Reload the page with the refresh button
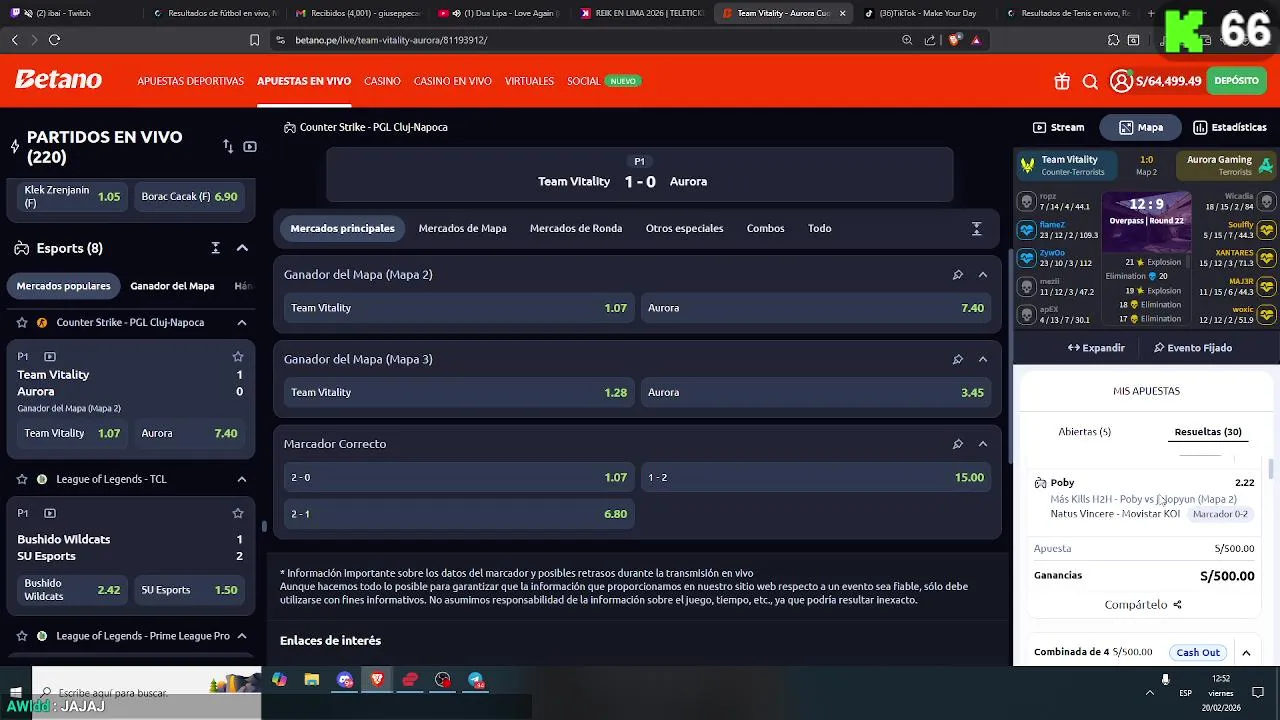Image resolution: width=1280 pixels, height=720 pixels. pyautogui.click(x=54, y=40)
